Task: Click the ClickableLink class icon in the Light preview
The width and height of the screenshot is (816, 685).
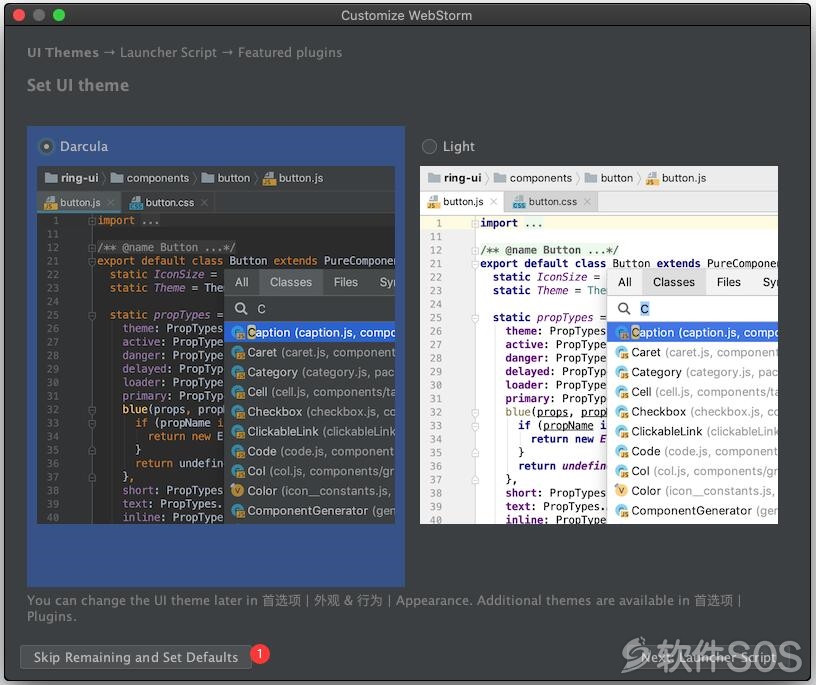Action: [622, 432]
